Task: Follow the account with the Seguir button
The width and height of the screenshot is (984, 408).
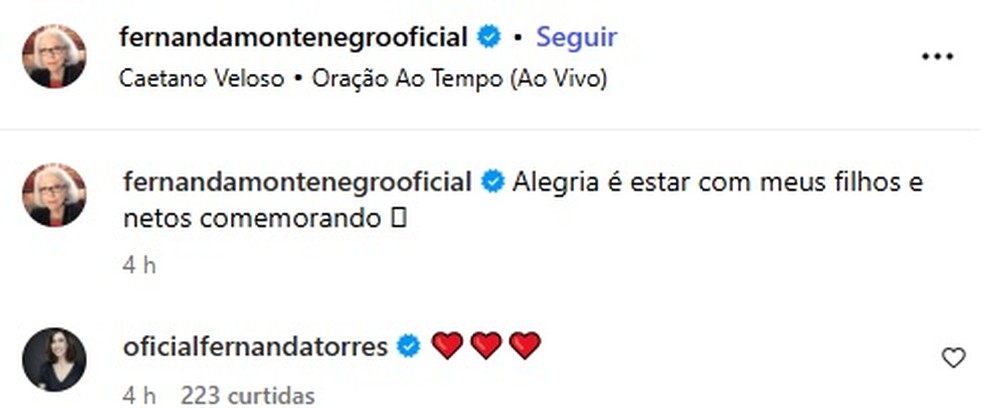Action: (577, 38)
